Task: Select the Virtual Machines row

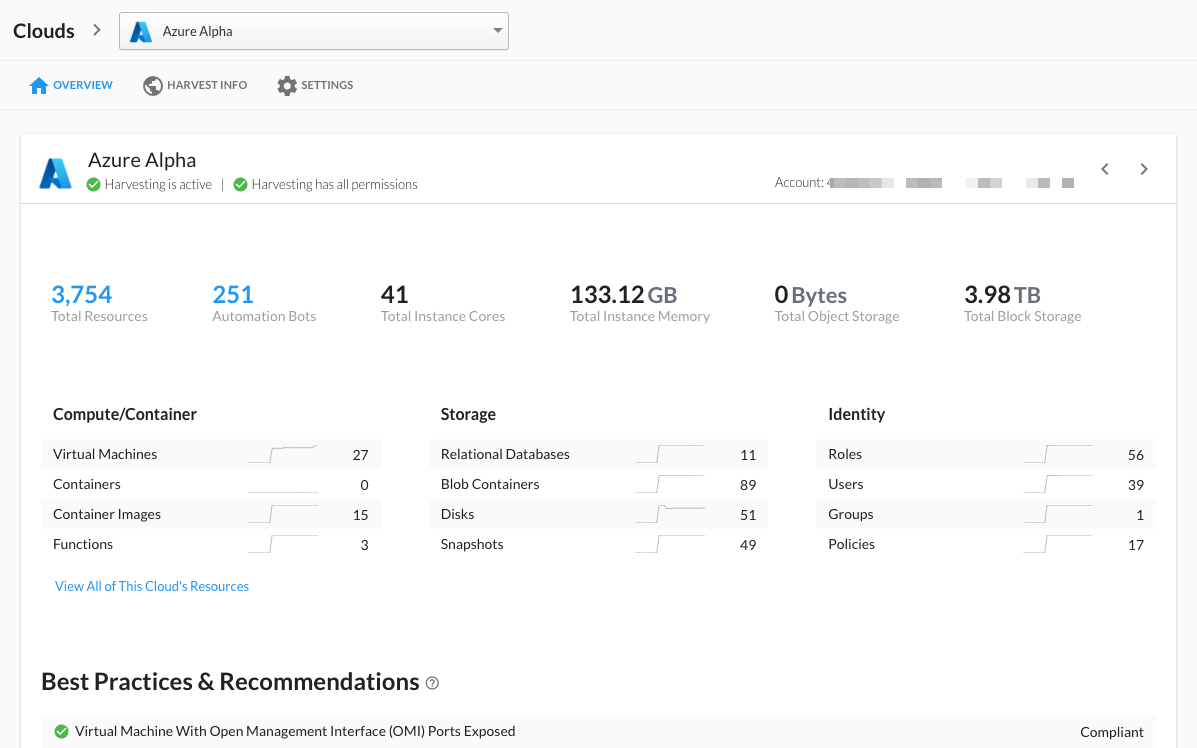Action: (211, 454)
